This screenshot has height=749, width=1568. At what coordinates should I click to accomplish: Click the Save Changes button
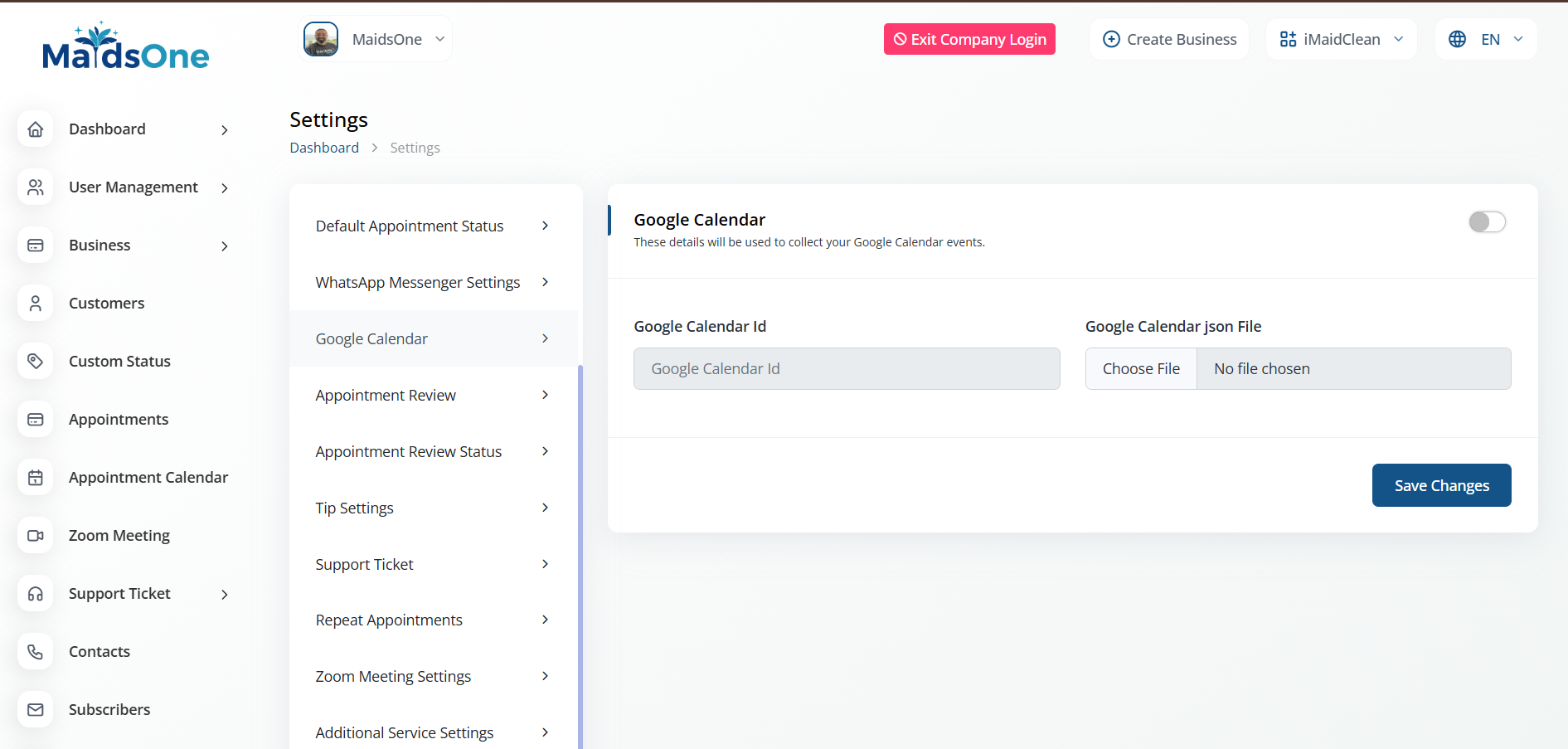point(1441,485)
